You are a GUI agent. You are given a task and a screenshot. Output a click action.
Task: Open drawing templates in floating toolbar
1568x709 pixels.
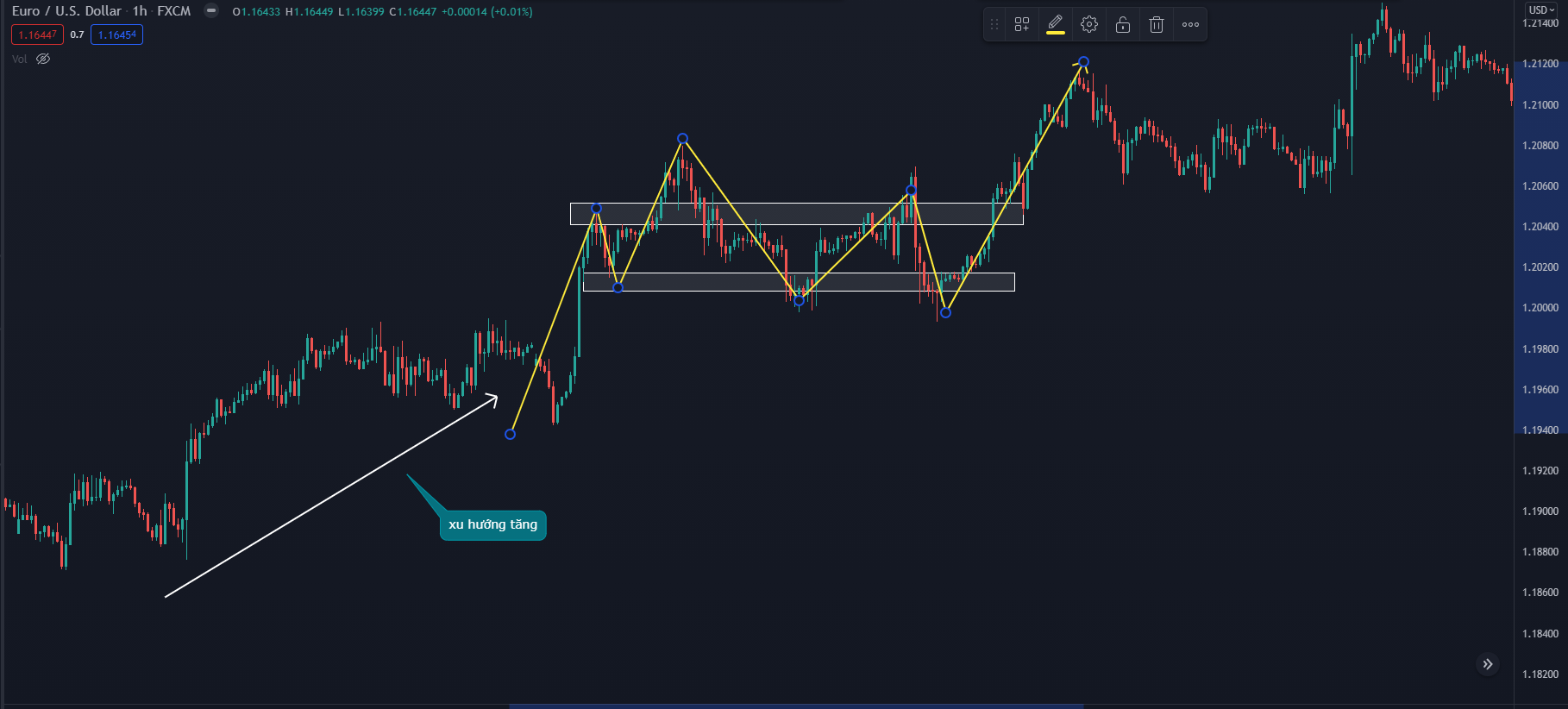pyautogui.click(x=1022, y=25)
